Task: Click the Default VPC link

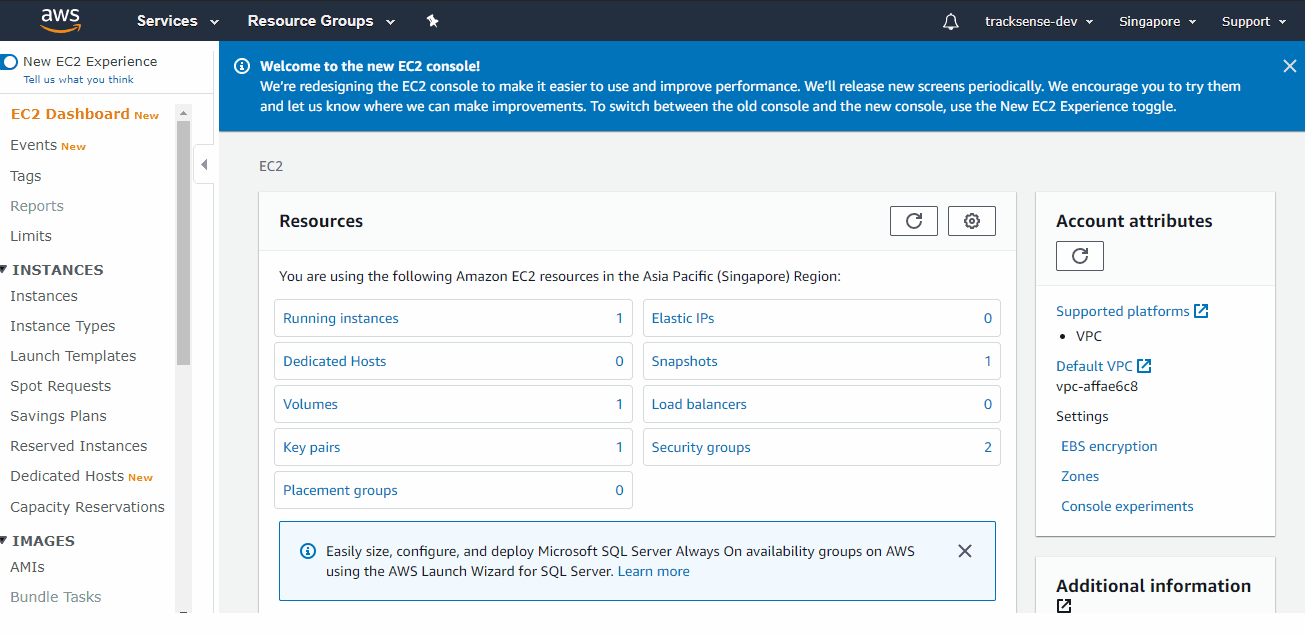Action: (x=1094, y=366)
